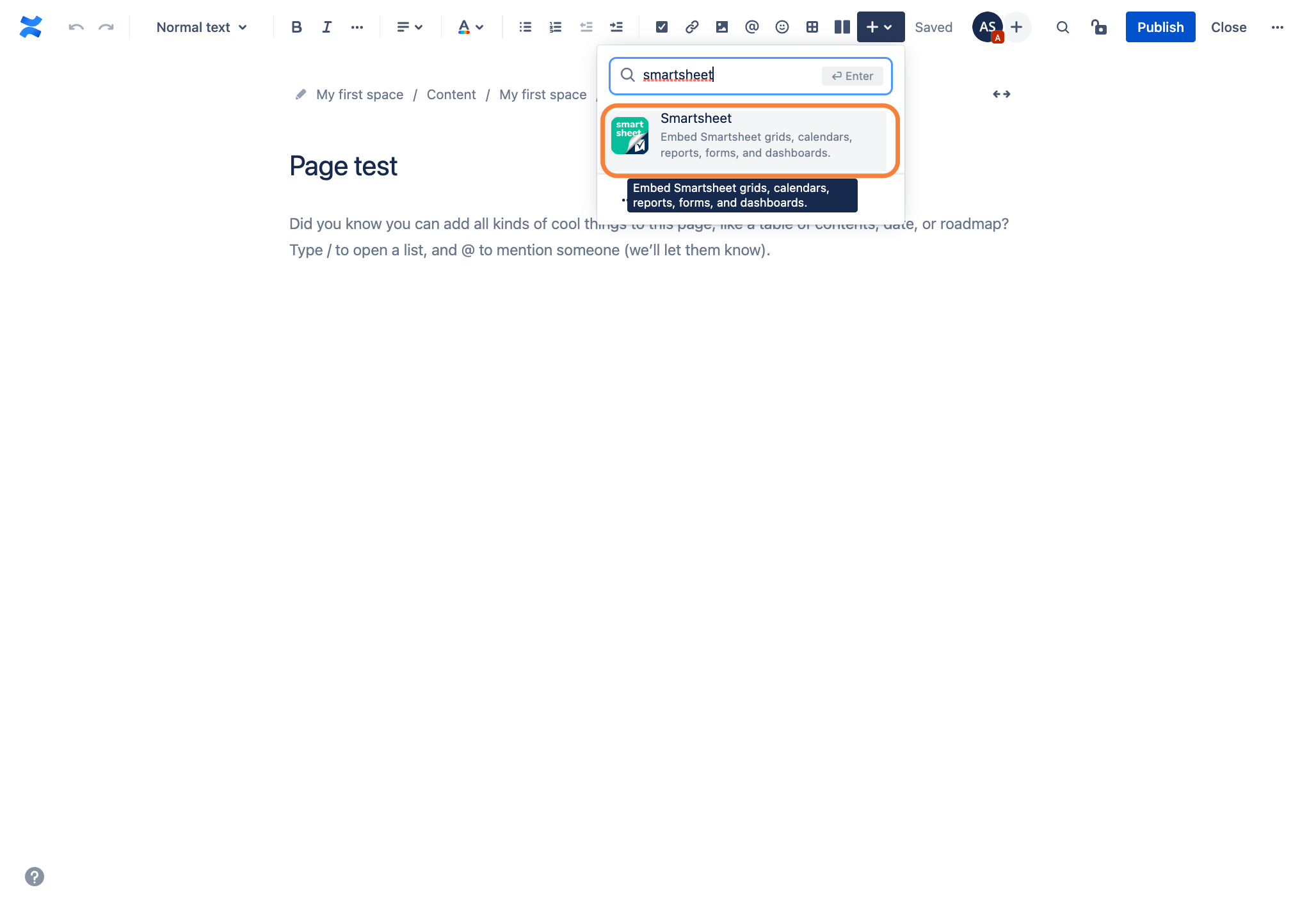This screenshot has width=1316, height=915.
Task: Click the Content breadcrumb menu item
Action: point(451,94)
